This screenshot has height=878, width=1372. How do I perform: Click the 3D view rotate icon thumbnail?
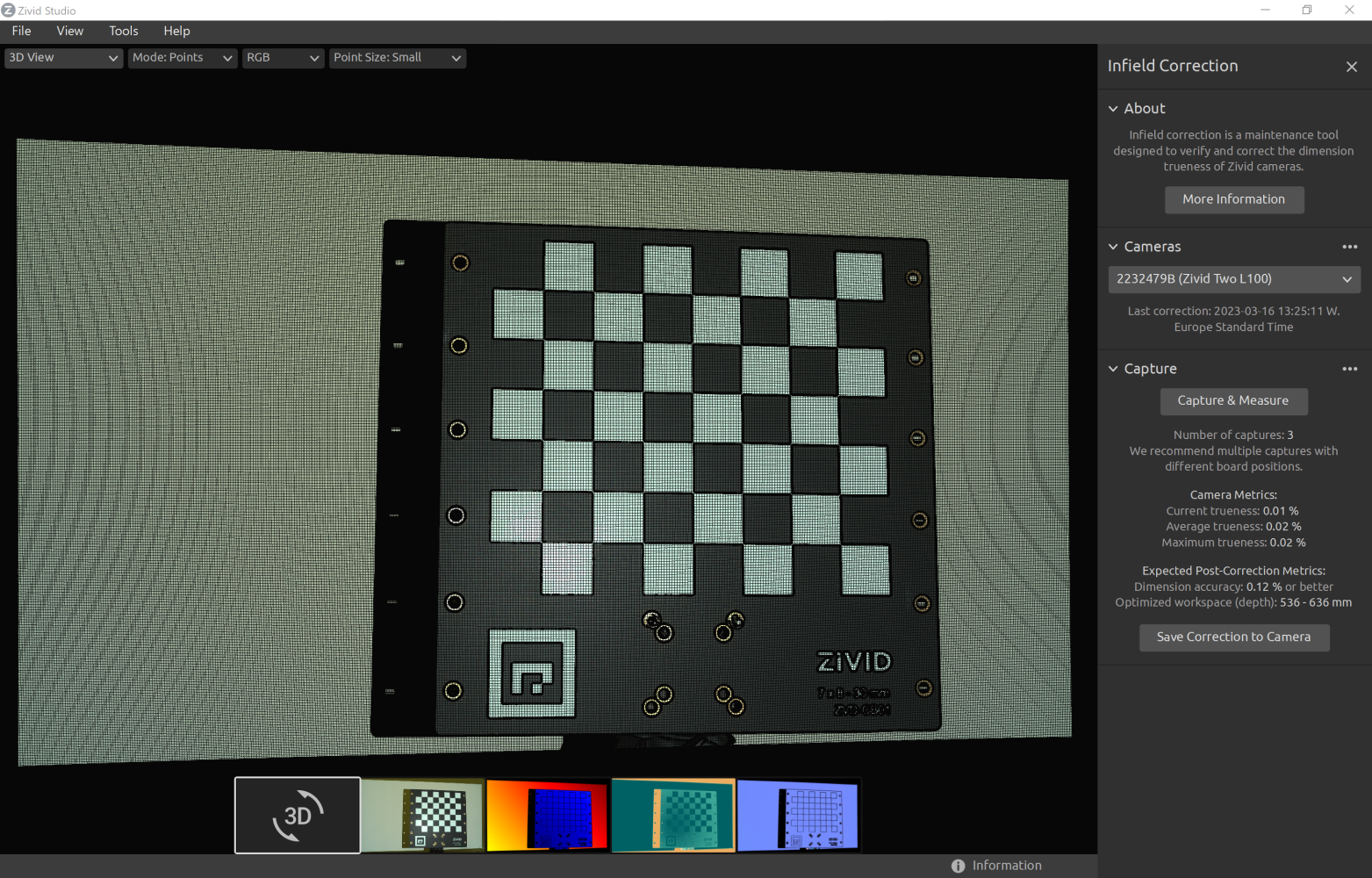click(x=297, y=815)
